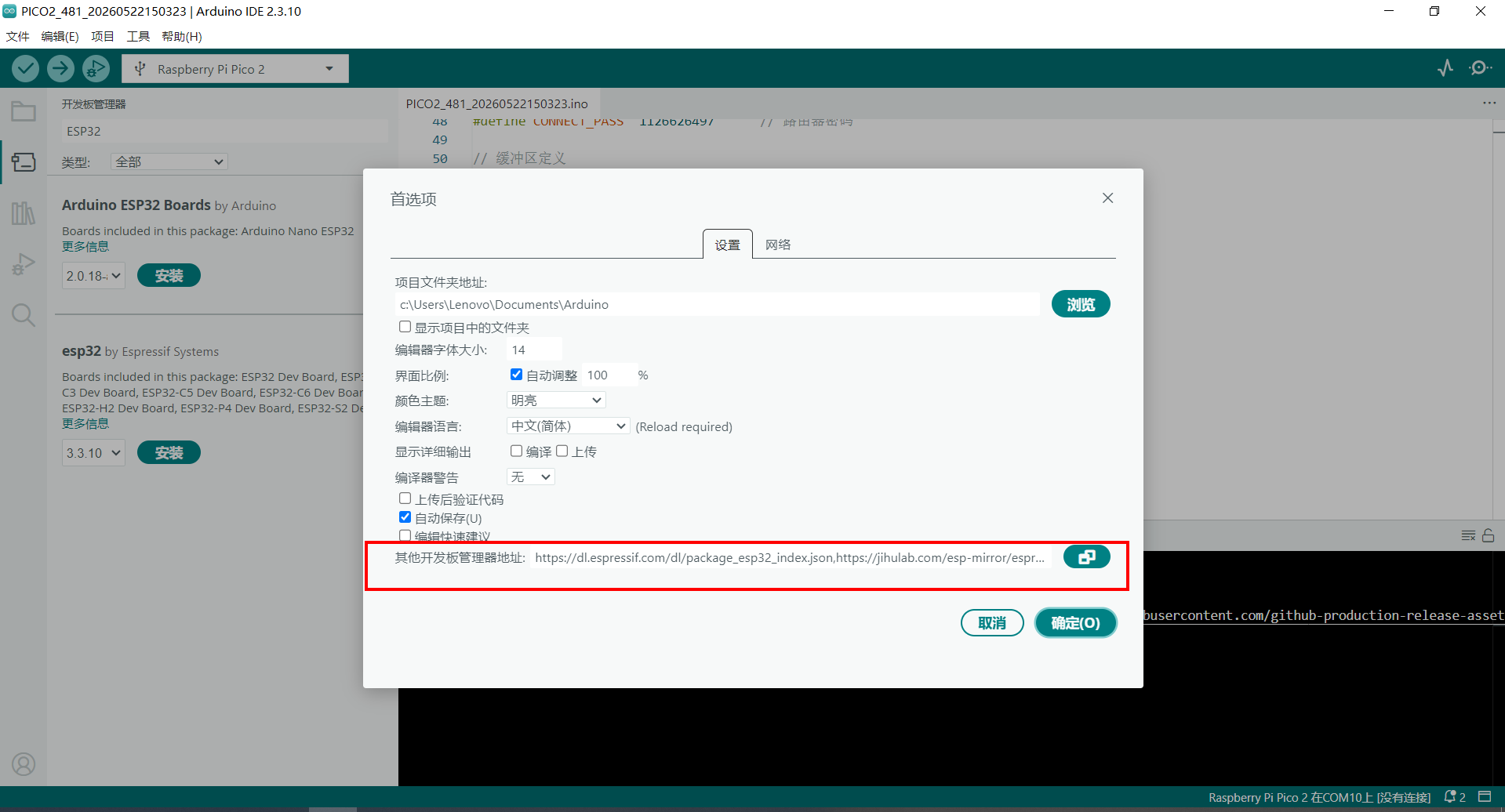Open 更多信息 link for Arduino ESP32 Boards

click(x=85, y=247)
